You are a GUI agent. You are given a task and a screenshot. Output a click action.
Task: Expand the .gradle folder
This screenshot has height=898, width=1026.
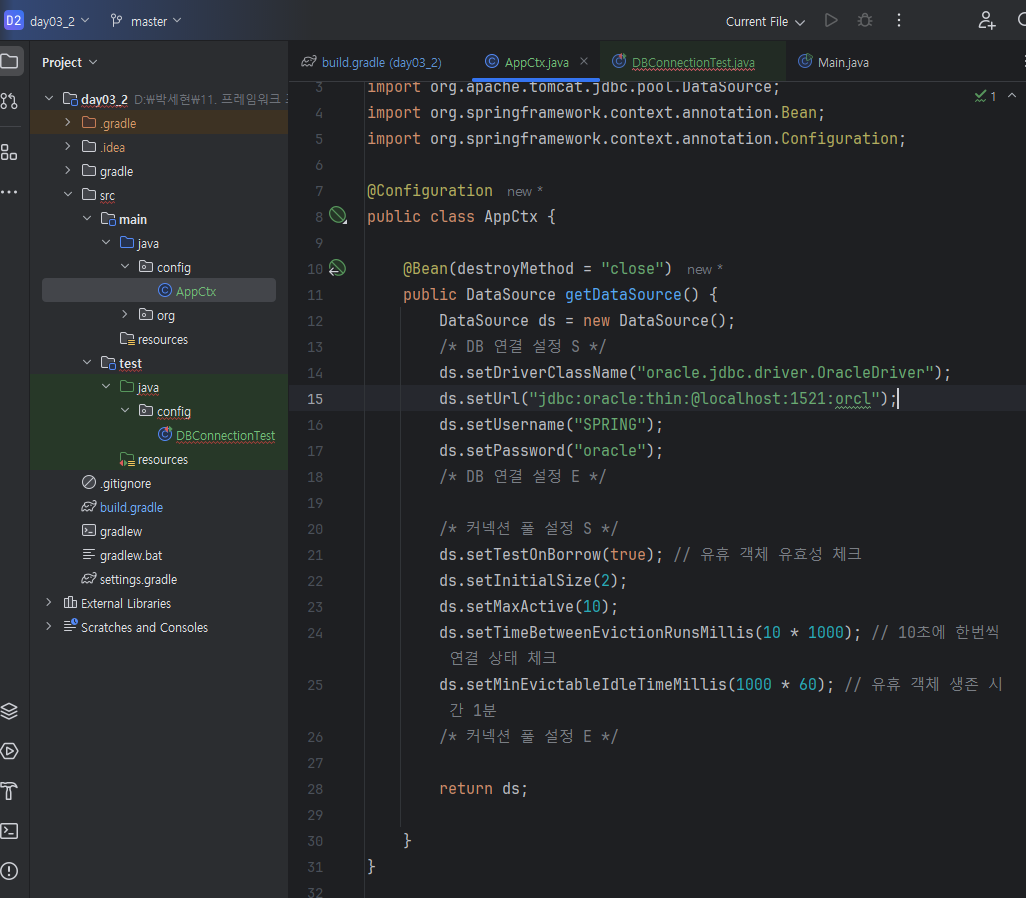pos(68,123)
